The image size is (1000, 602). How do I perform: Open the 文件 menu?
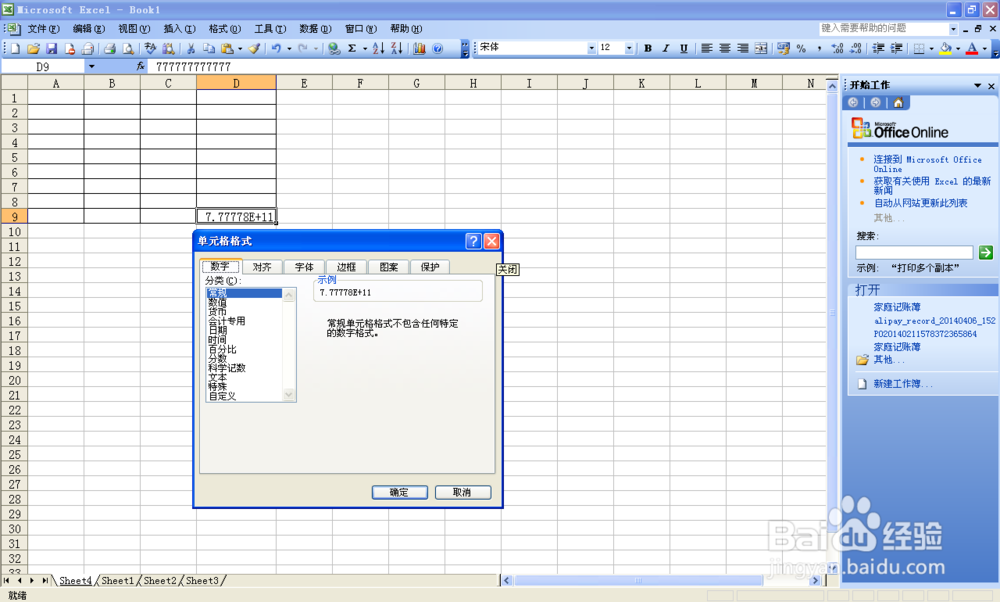click(x=43, y=29)
